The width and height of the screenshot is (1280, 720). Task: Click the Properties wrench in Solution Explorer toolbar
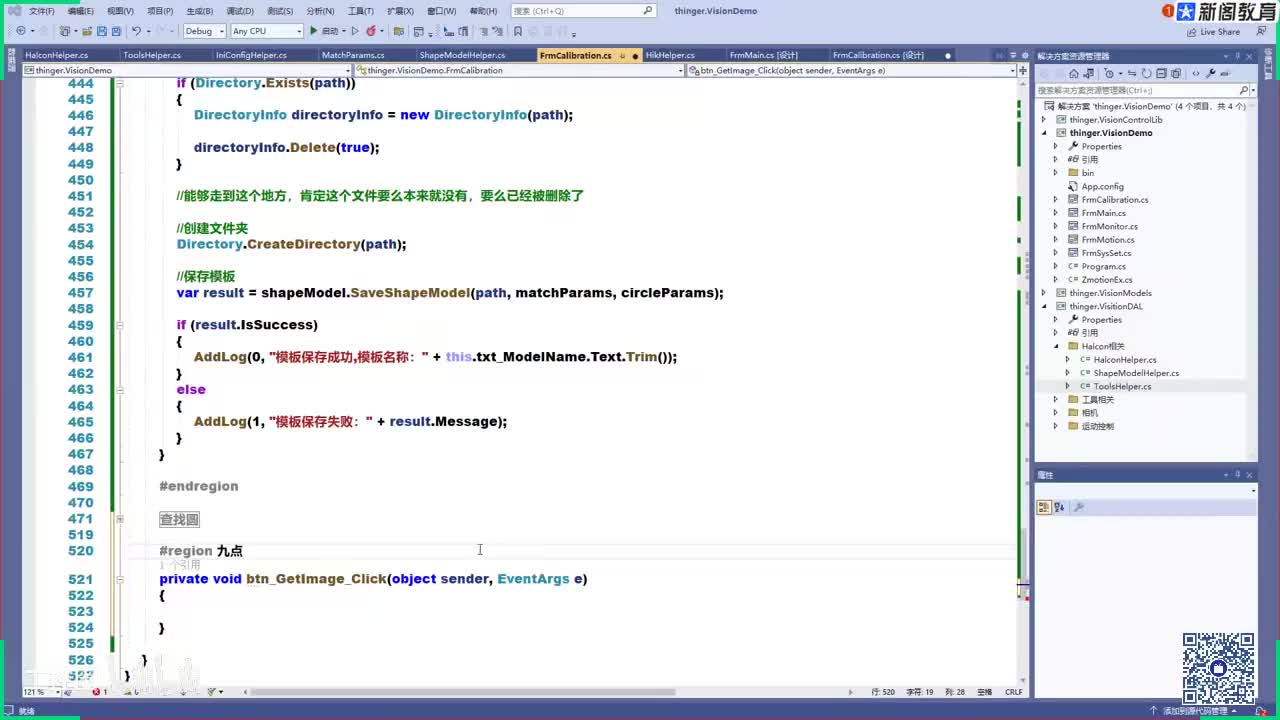(1210, 73)
